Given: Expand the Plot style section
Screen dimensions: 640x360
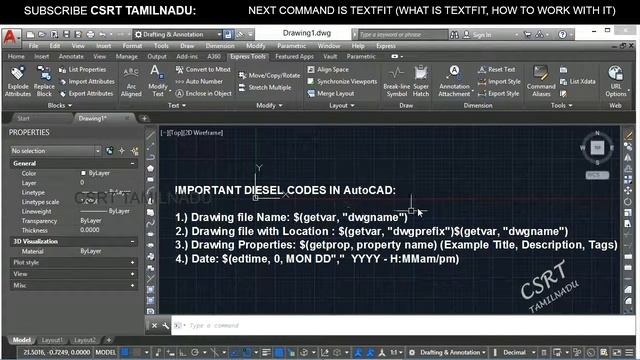Looking at the screenshot, I should click(132, 262).
